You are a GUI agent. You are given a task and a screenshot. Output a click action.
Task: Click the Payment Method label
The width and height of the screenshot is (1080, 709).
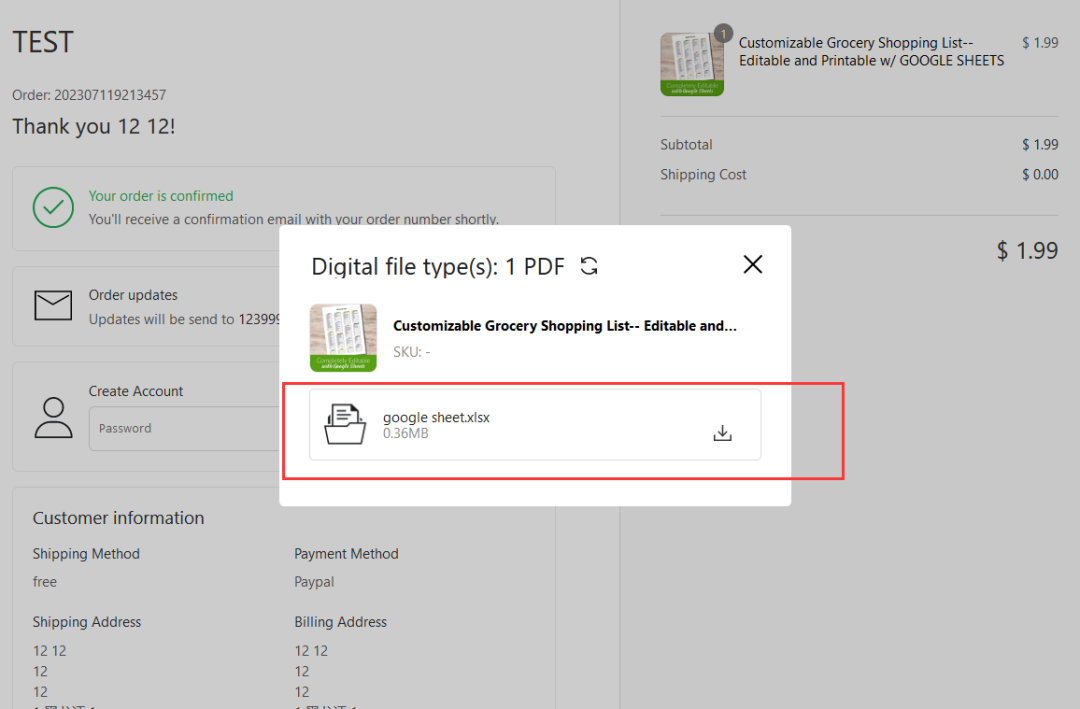tap(346, 554)
